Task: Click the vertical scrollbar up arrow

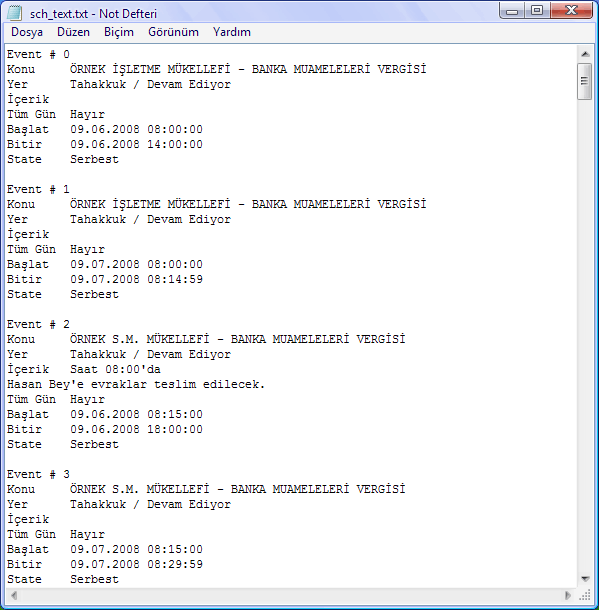Action: pos(585,54)
